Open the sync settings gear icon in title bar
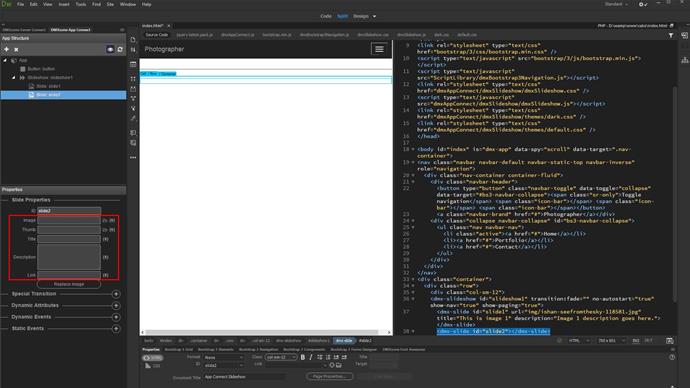690x388 pixels. pyautogui.click(x=642, y=4)
